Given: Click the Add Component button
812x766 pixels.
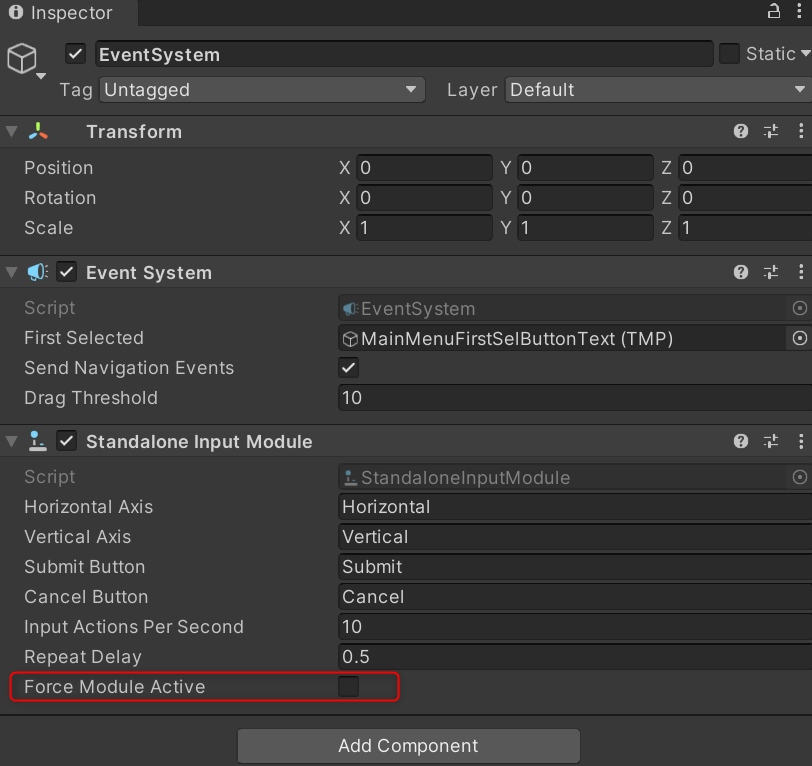Looking at the screenshot, I should 408,746.
